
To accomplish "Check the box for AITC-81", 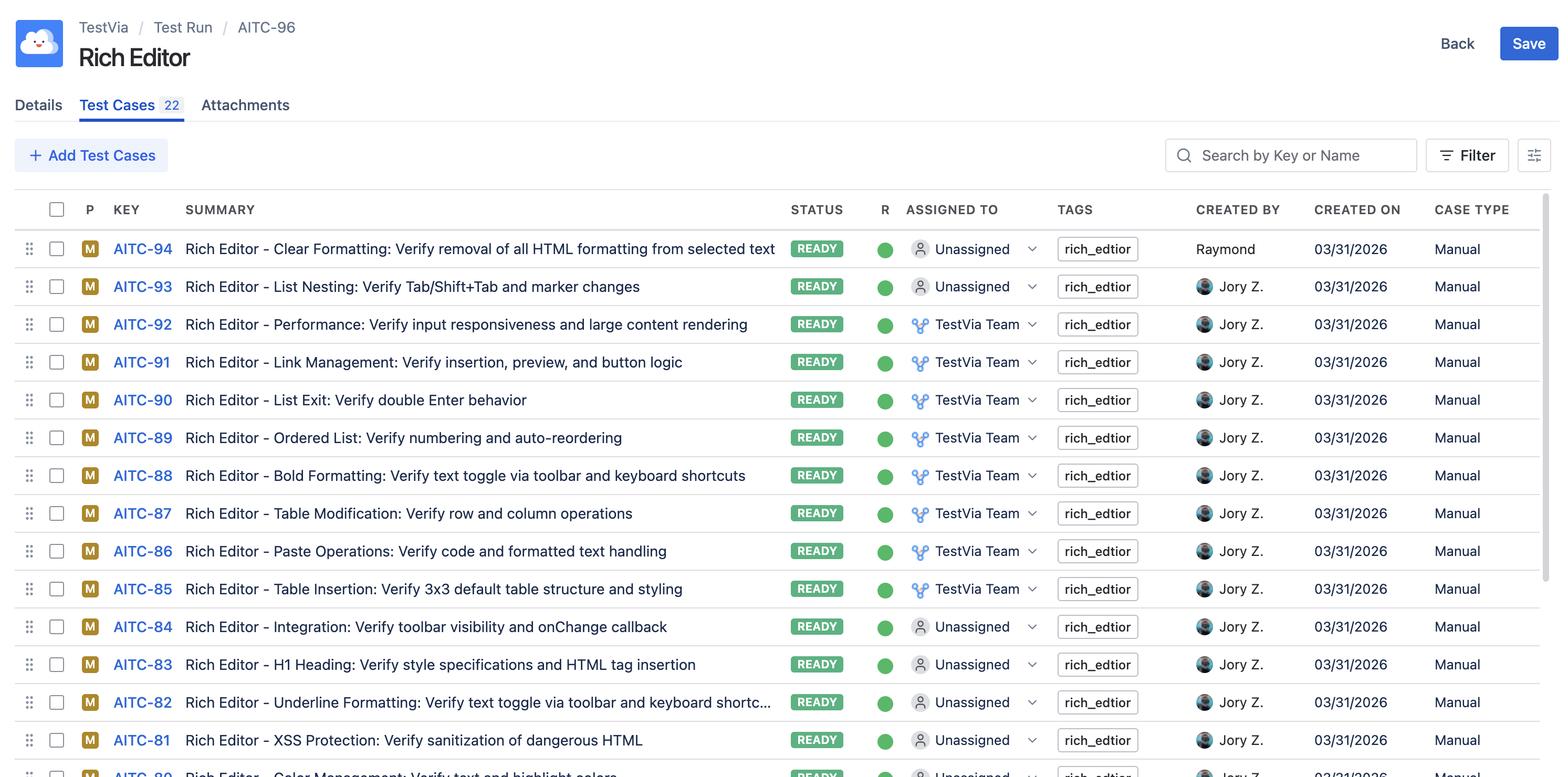I will click(x=57, y=740).
